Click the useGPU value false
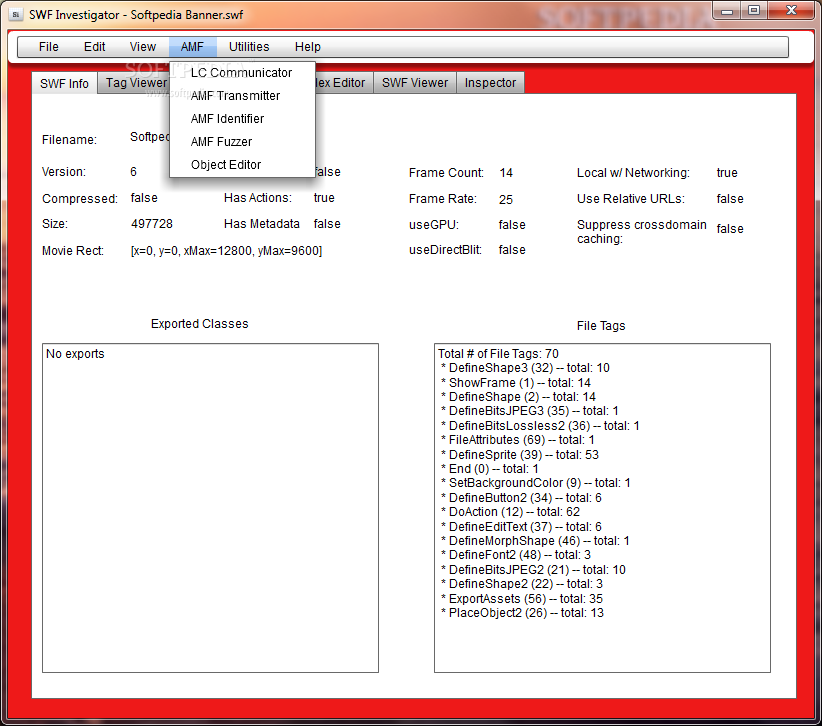822x726 pixels. [512, 225]
